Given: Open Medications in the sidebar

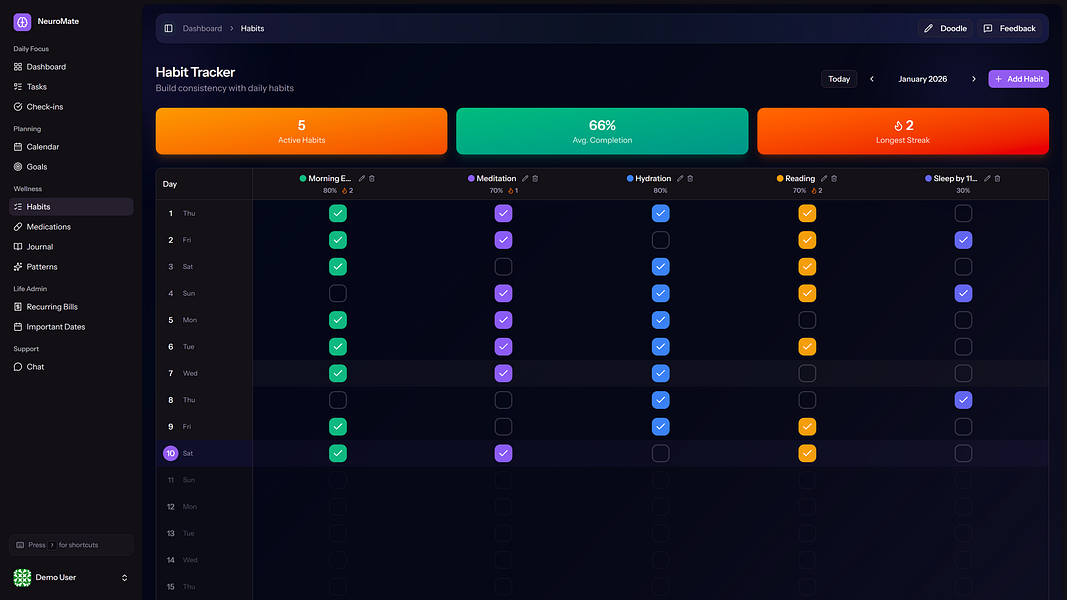Looking at the screenshot, I should pyautogui.click(x=71, y=227).
